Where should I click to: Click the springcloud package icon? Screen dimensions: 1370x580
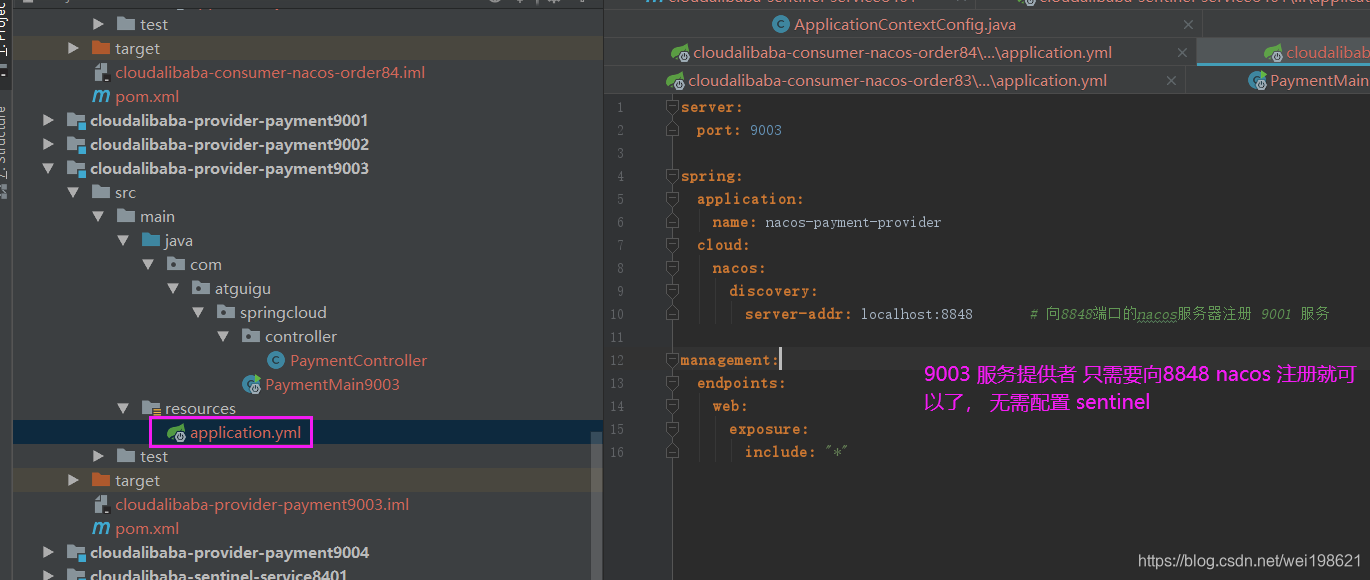226,312
